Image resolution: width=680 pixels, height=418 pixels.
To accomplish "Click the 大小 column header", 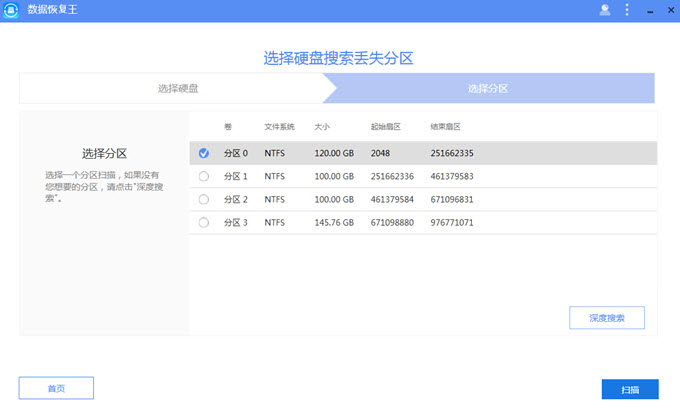I will 322,127.
